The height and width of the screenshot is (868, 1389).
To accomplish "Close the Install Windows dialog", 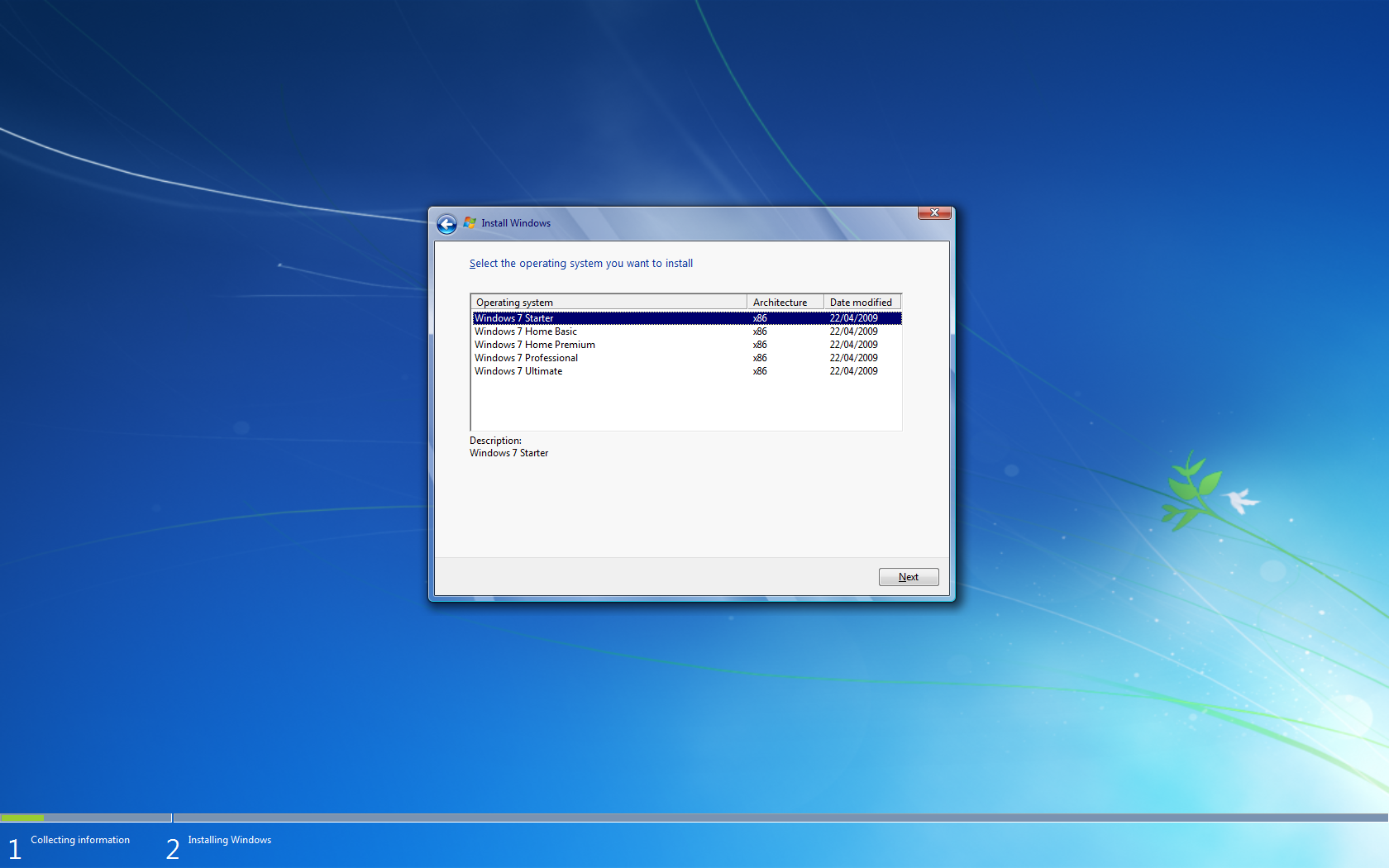I will point(934,213).
